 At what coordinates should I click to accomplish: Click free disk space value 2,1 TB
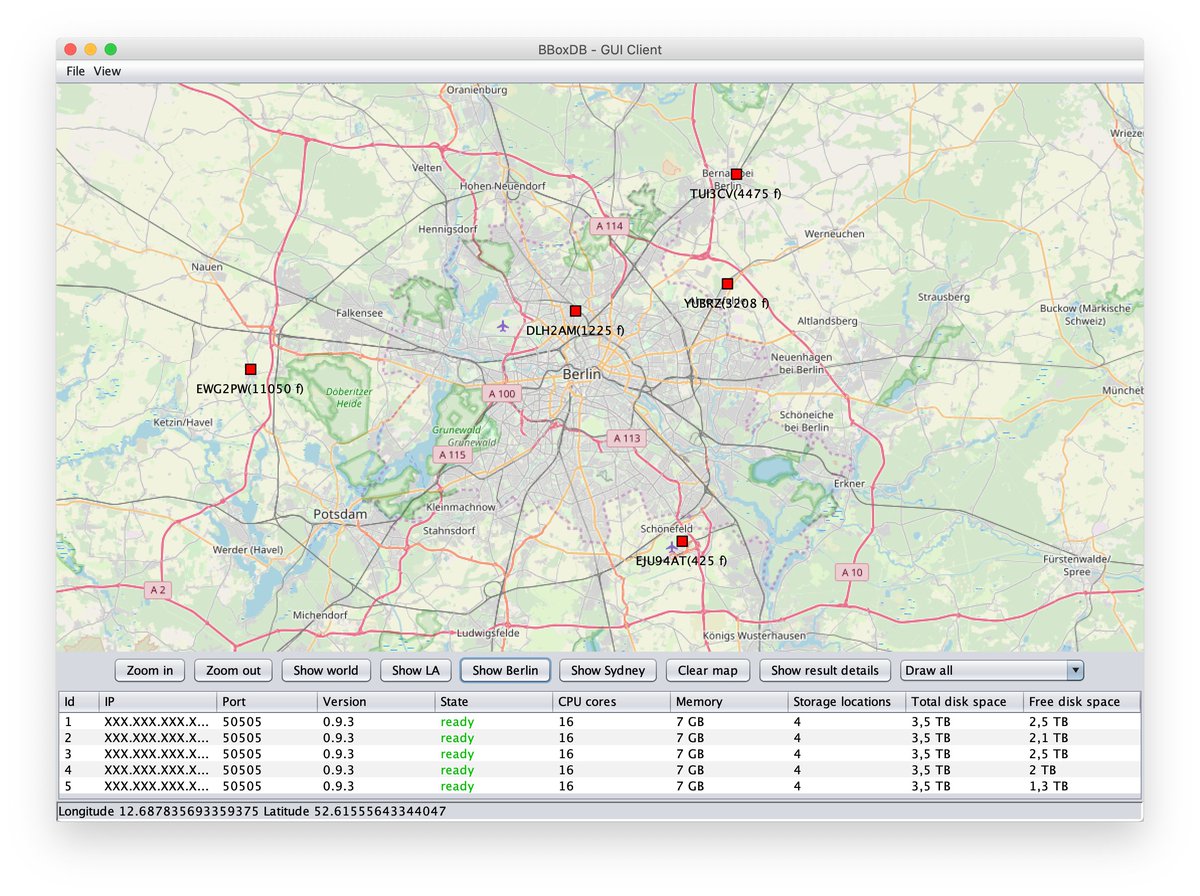tap(1048, 737)
